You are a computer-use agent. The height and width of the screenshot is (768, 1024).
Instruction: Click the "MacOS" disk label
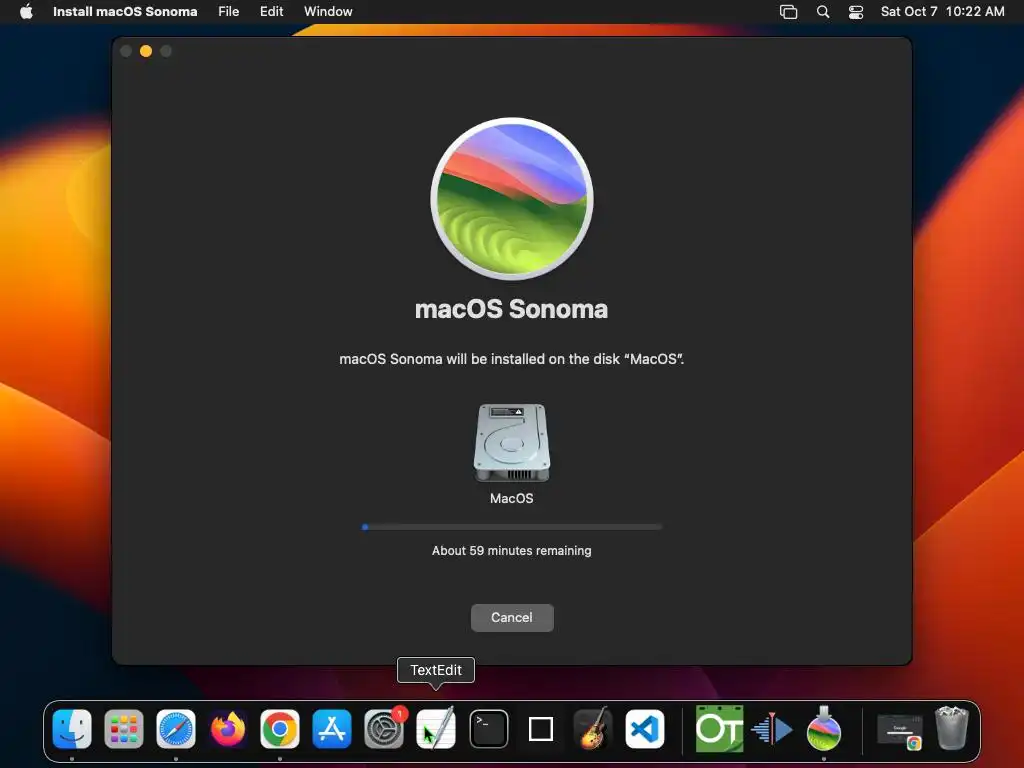point(511,498)
